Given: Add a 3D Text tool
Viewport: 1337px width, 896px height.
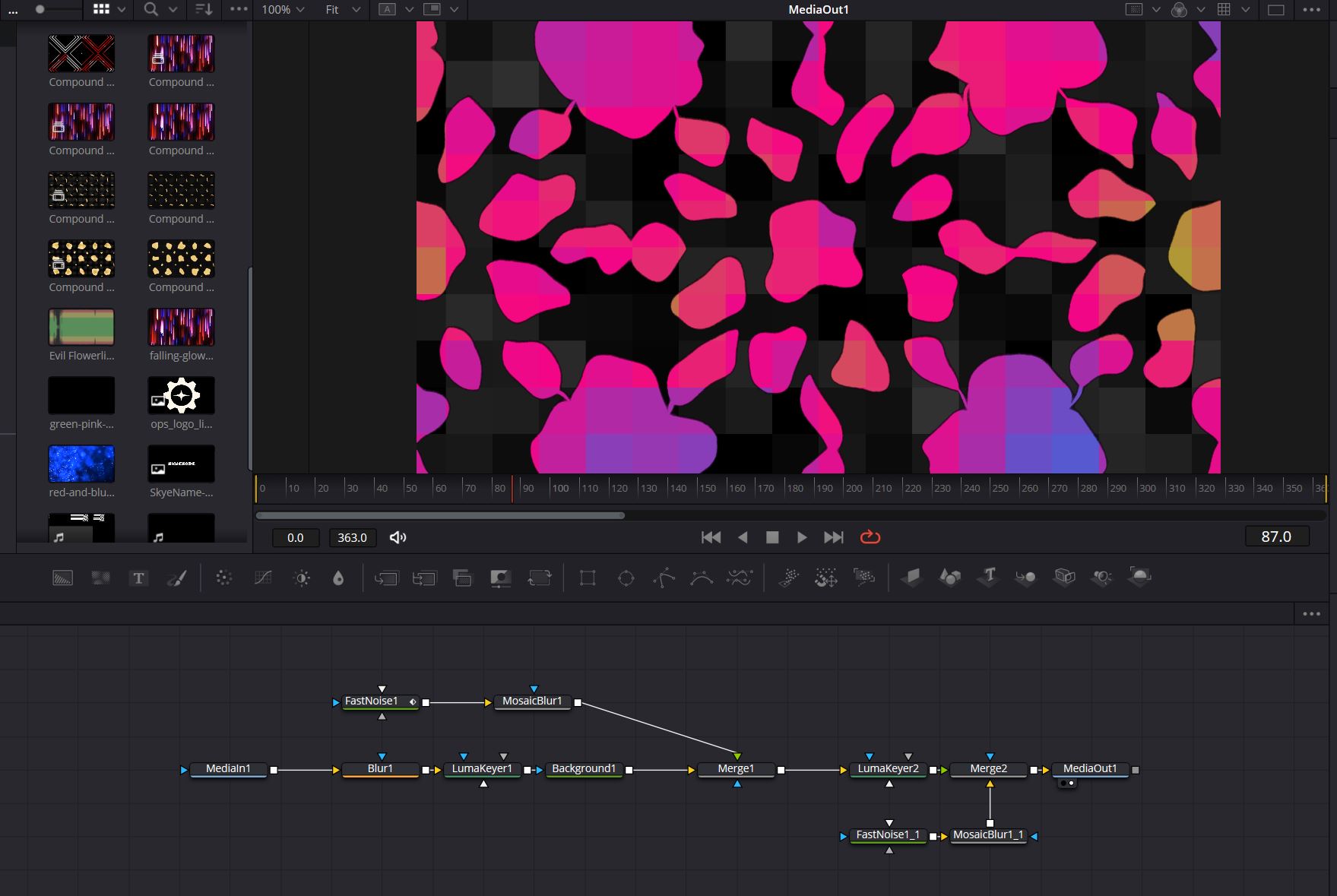Looking at the screenshot, I should click(988, 577).
